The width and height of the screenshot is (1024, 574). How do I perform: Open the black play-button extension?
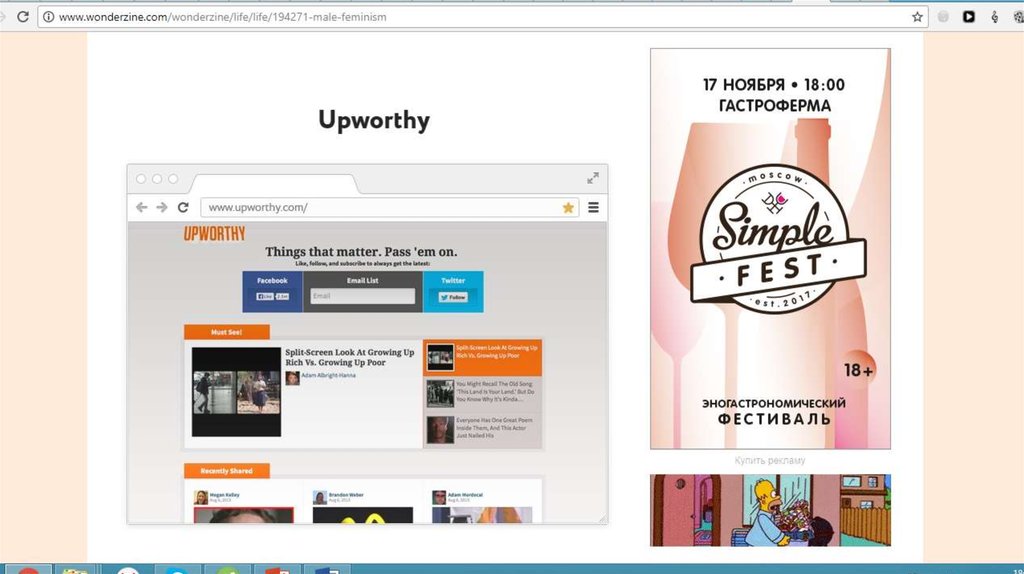pyautogui.click(x=968, y=17)
